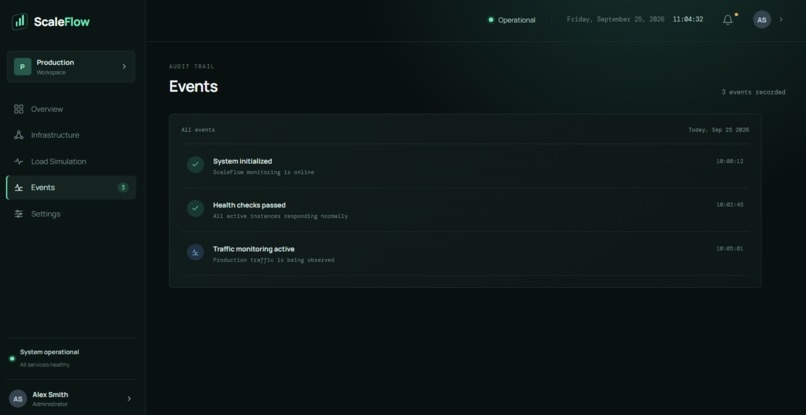Click the System initialized event title

[243, 161]
